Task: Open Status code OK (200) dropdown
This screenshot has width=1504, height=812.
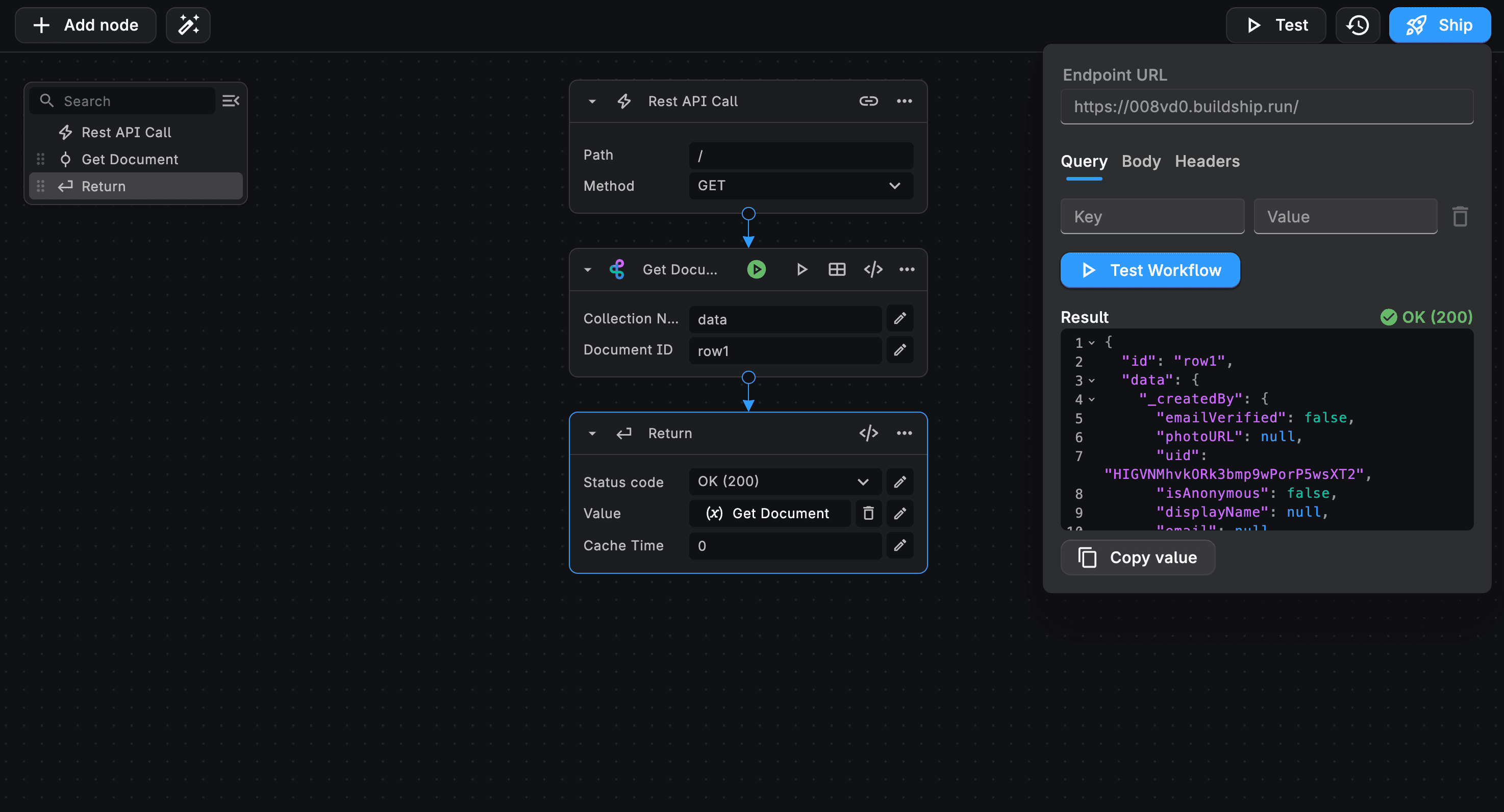Action: 784,481
